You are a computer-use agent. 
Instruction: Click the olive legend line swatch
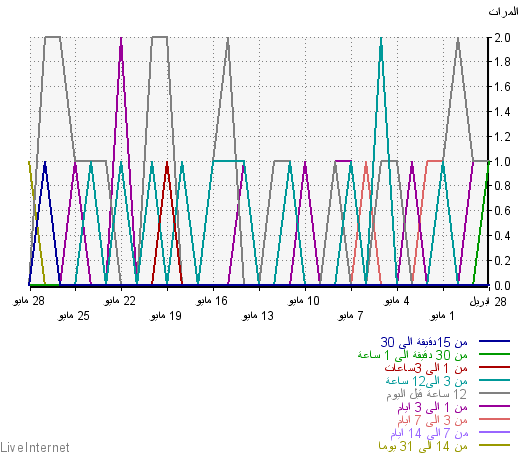click(x=494, y=445)
